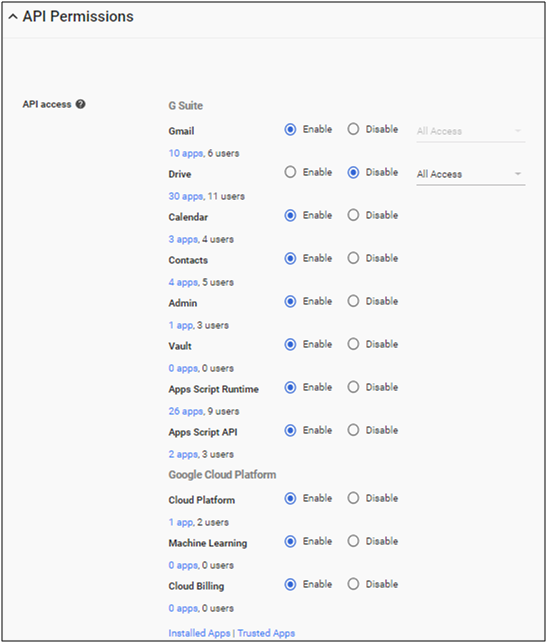Open the Trusted Apps link
548x643 pixels.
pos(266,633)
